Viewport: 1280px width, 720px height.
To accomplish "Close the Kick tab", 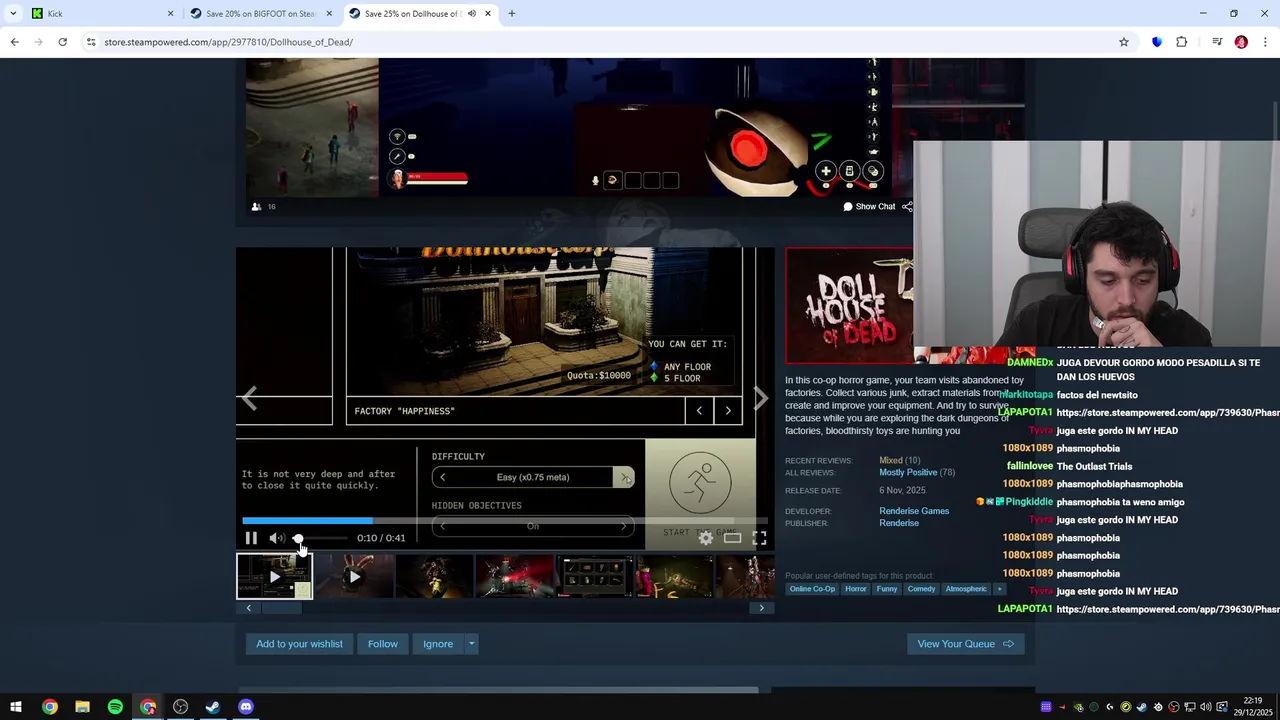I will click(x=170, y=14).
